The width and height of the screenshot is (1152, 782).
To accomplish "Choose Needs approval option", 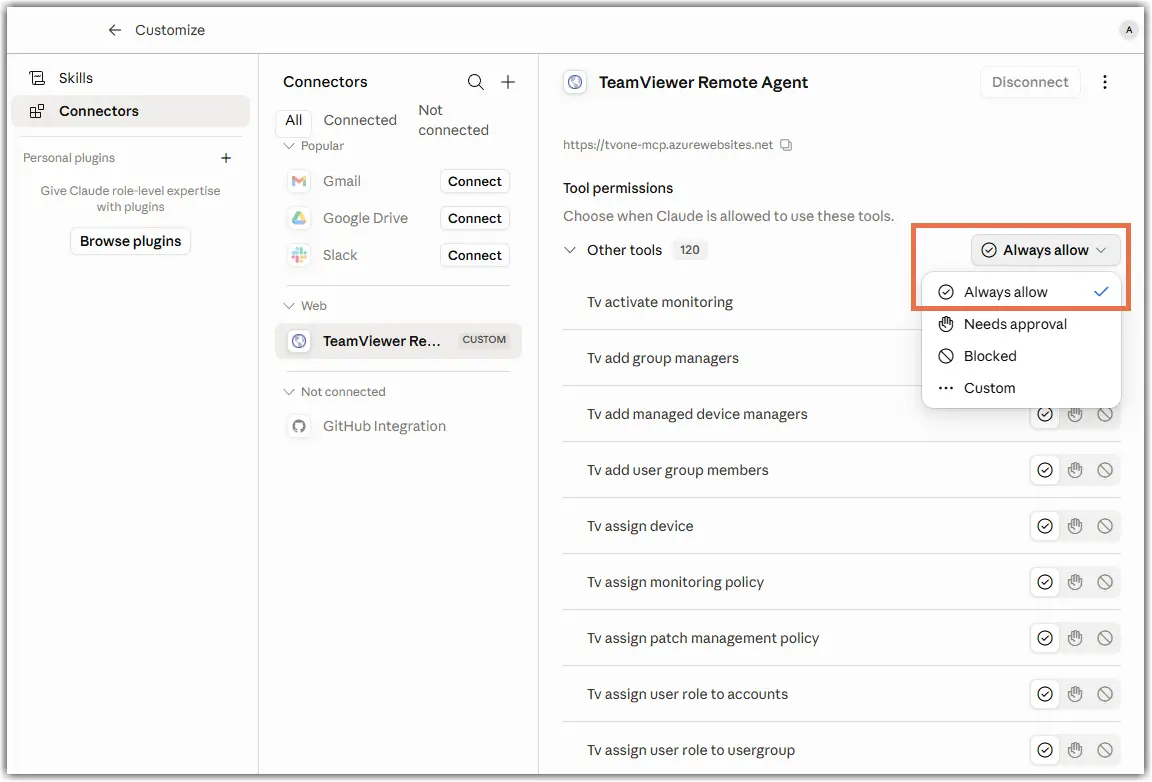I will point(1022,324).
